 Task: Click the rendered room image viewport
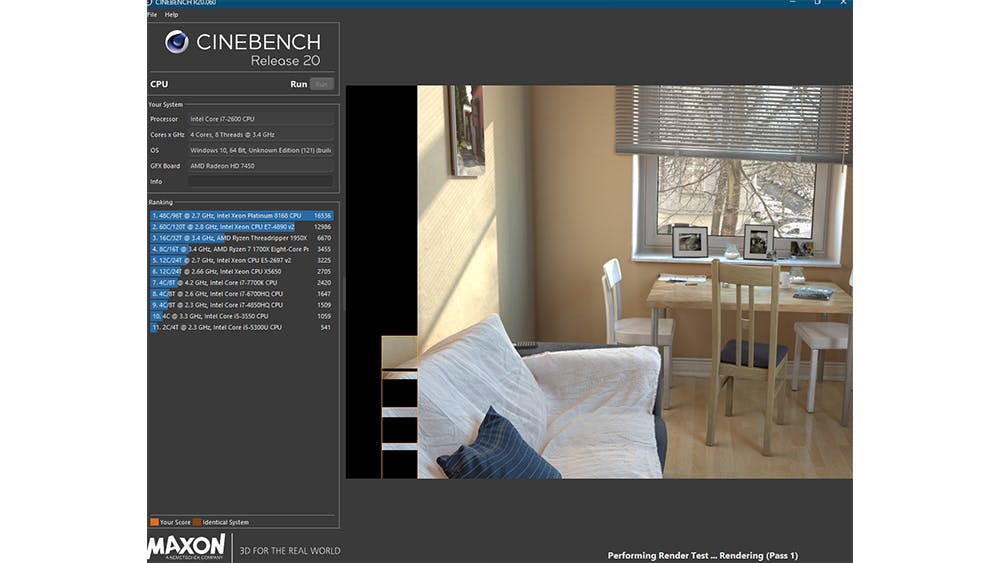pos(599,282)
